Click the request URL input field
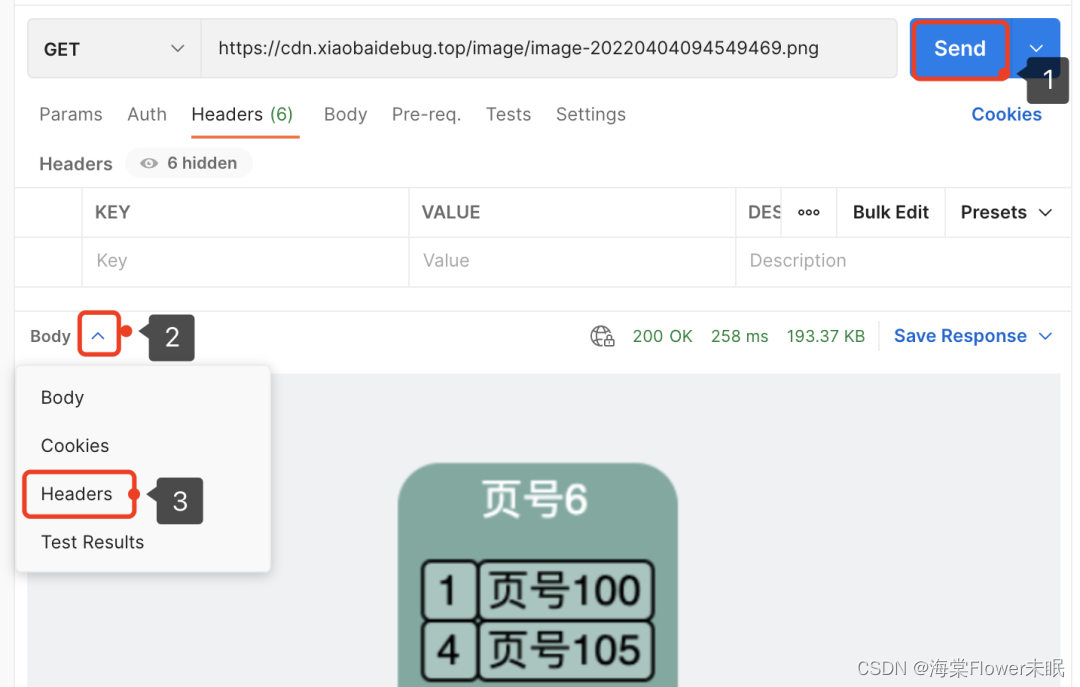This screenshot has width=1080, height=687. coord(549,48)
